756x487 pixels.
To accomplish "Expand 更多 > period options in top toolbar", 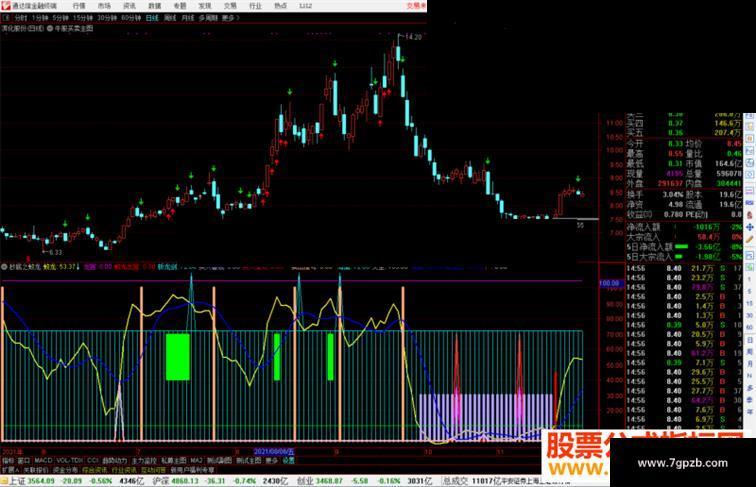I will click(x=230, y=18).
